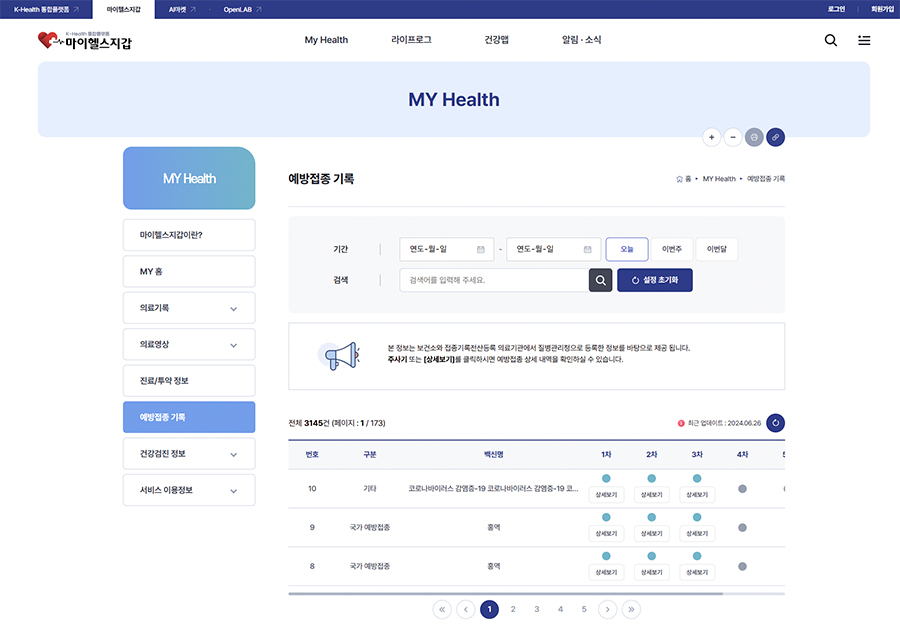
Task: Click refresh icon next to 최근 업데이트
Action: pyautogui.click(x=775, y=423)
